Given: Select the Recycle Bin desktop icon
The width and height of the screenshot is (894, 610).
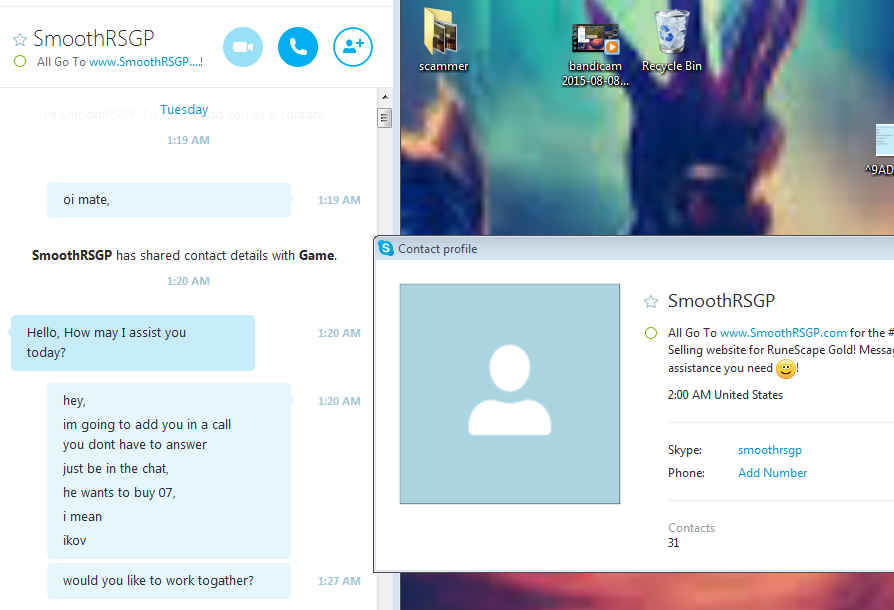Looking at the screenshot, I should 672,41.
